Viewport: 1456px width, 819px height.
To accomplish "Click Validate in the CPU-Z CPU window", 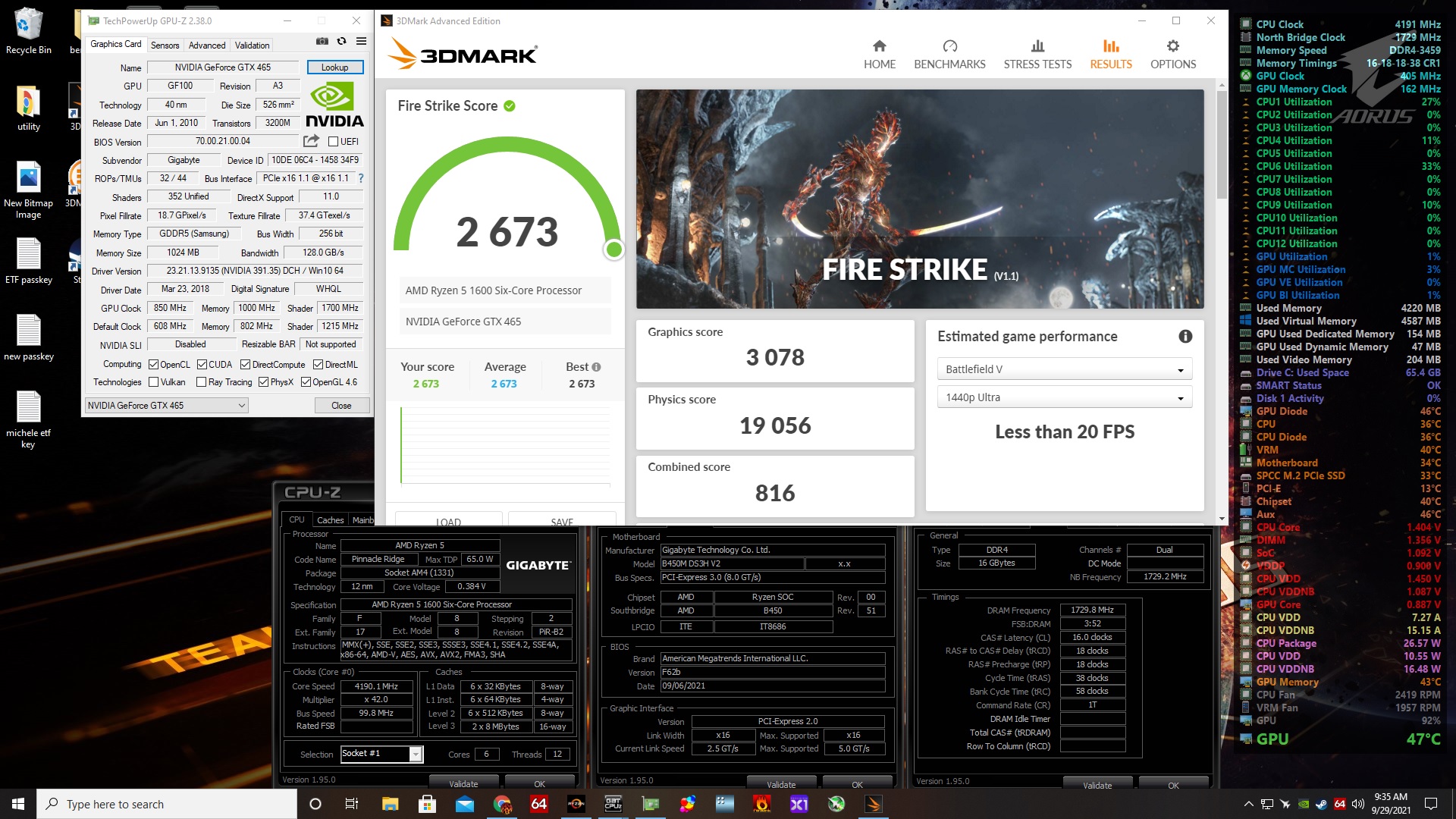I will point(463,783).
